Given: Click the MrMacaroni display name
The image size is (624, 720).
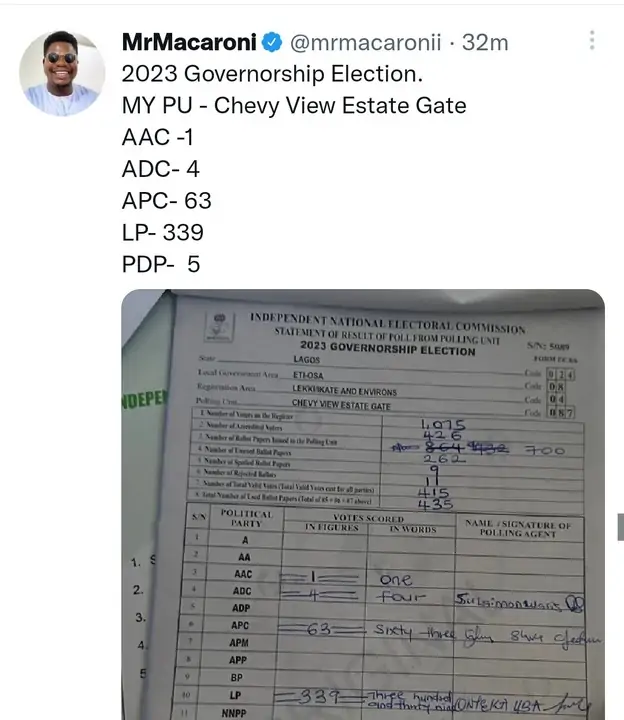Looking at the screenshot, I should [x=189, y=43].
